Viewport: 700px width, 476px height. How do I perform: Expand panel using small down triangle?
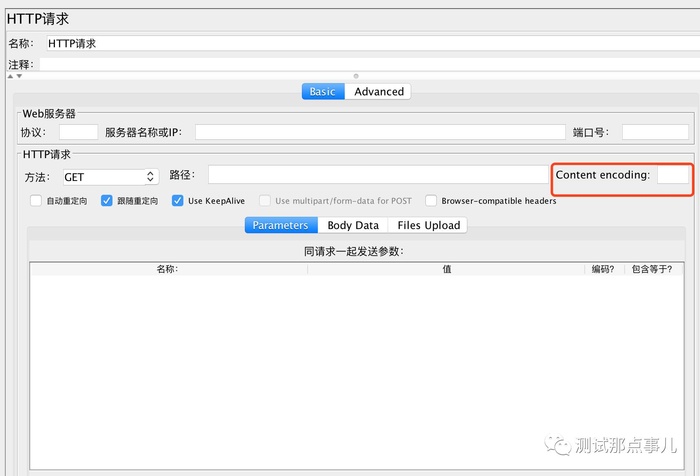tap(19, 76)
